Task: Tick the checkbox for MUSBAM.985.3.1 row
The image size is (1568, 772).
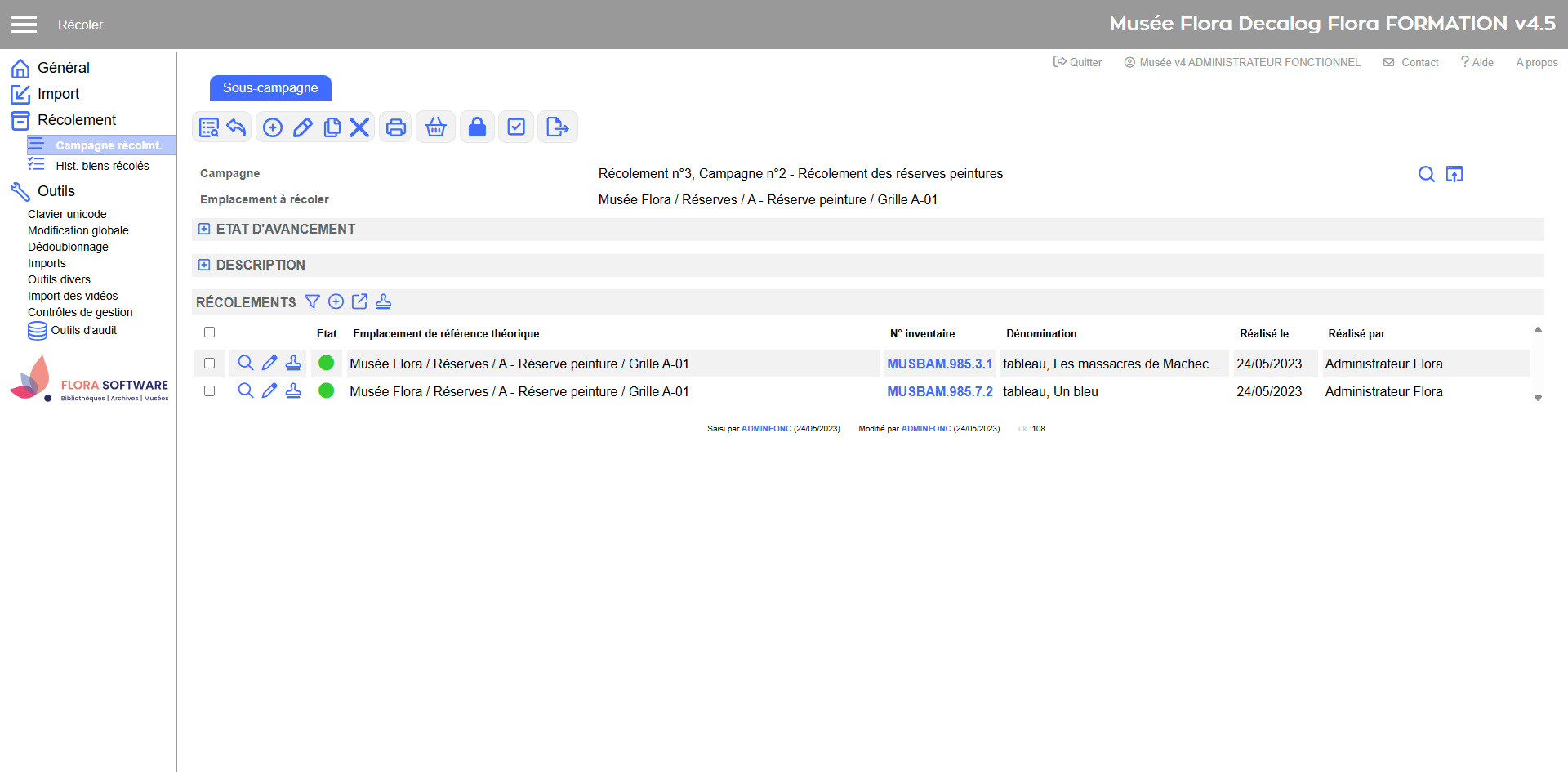Action: [210, 364]
